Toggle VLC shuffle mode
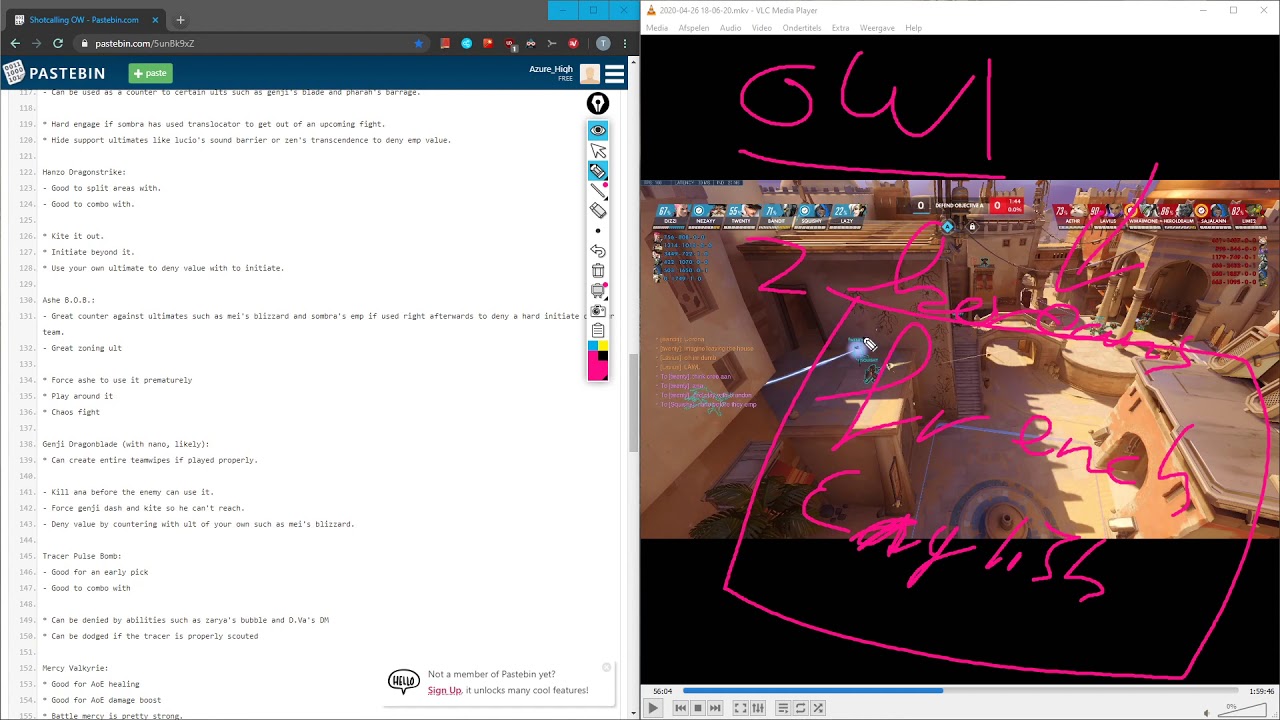The height and width of the screenshot is (720, 1280). point(817,708)
